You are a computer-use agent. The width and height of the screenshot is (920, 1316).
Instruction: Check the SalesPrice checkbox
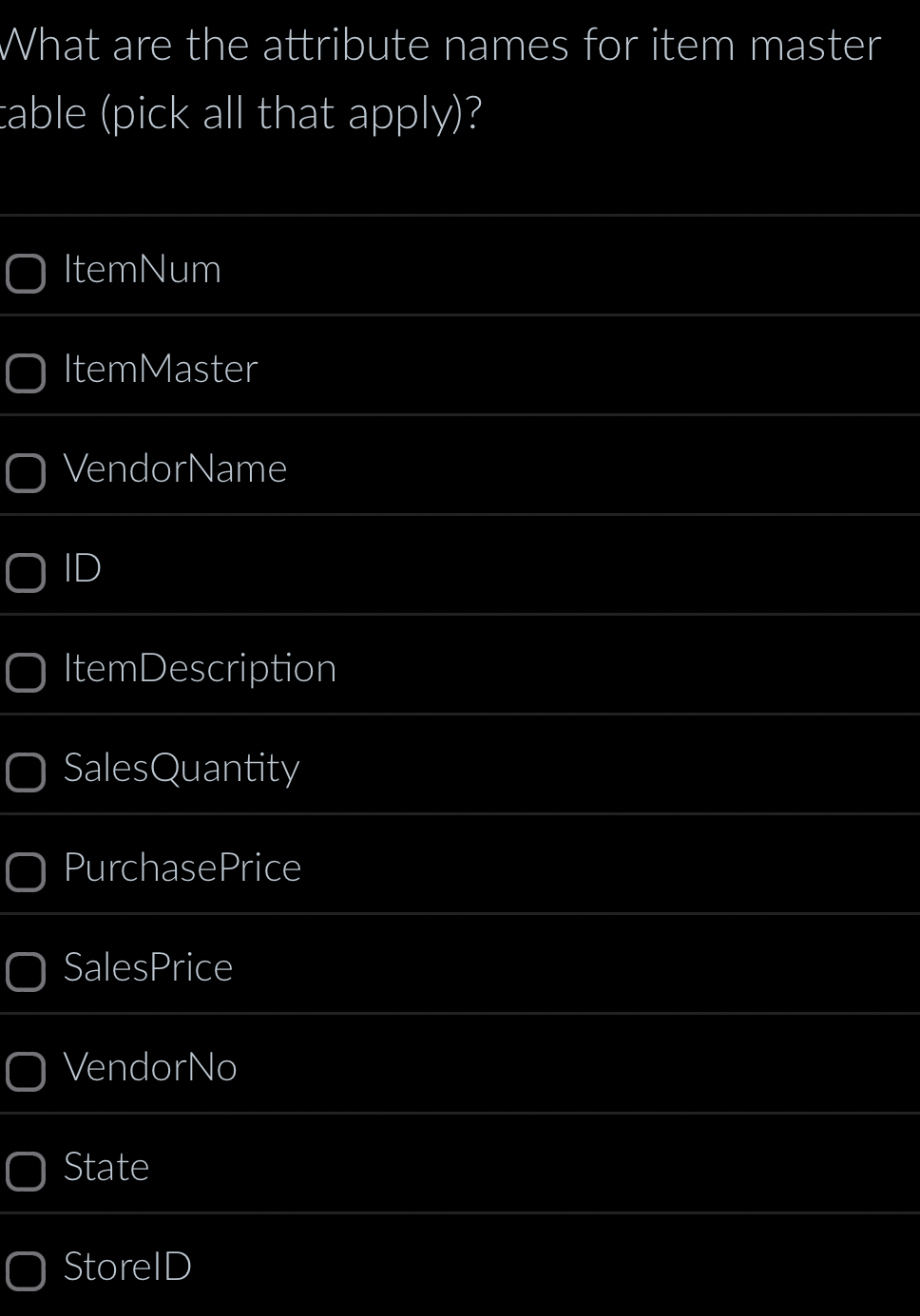click(26, 972)
